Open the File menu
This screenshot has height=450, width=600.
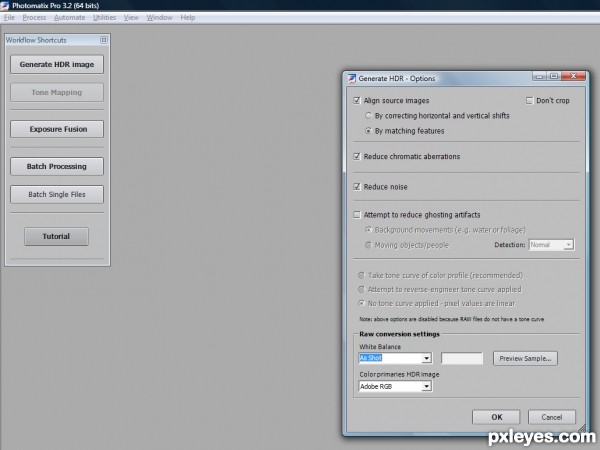click(x=9, y=18)
